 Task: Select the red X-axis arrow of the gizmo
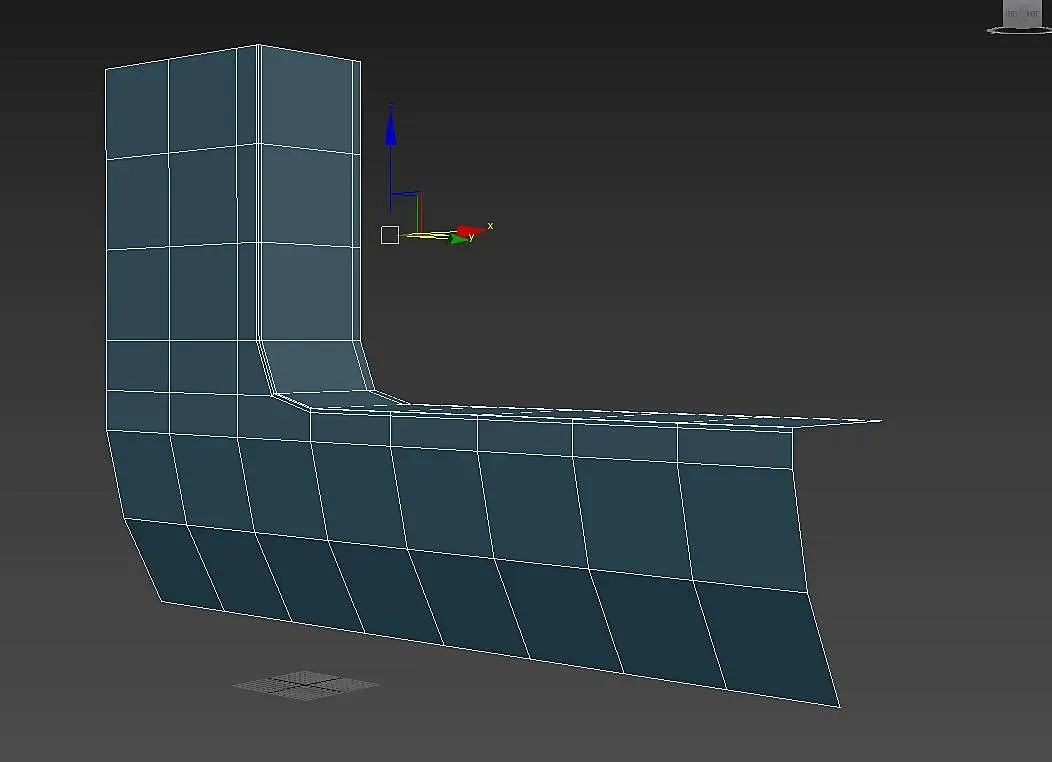click(472, 231)
